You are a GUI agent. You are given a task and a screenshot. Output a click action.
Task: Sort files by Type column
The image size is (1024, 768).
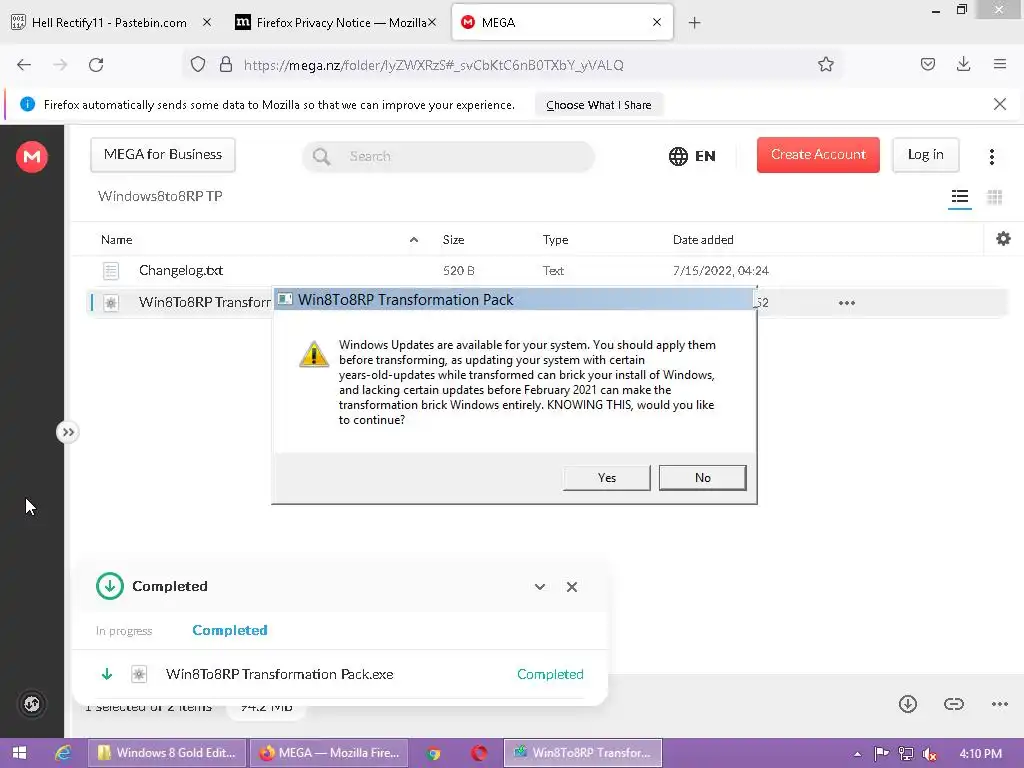coord(555,240)
